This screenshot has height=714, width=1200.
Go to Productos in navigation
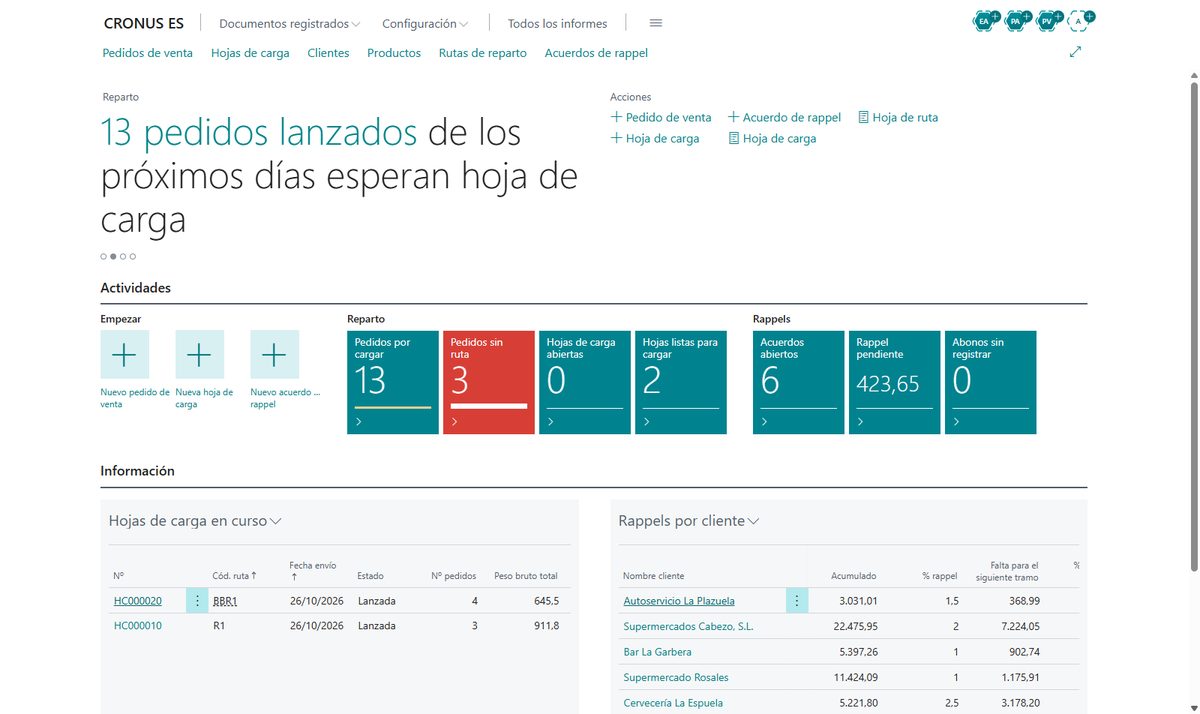[x=394, y=53]
